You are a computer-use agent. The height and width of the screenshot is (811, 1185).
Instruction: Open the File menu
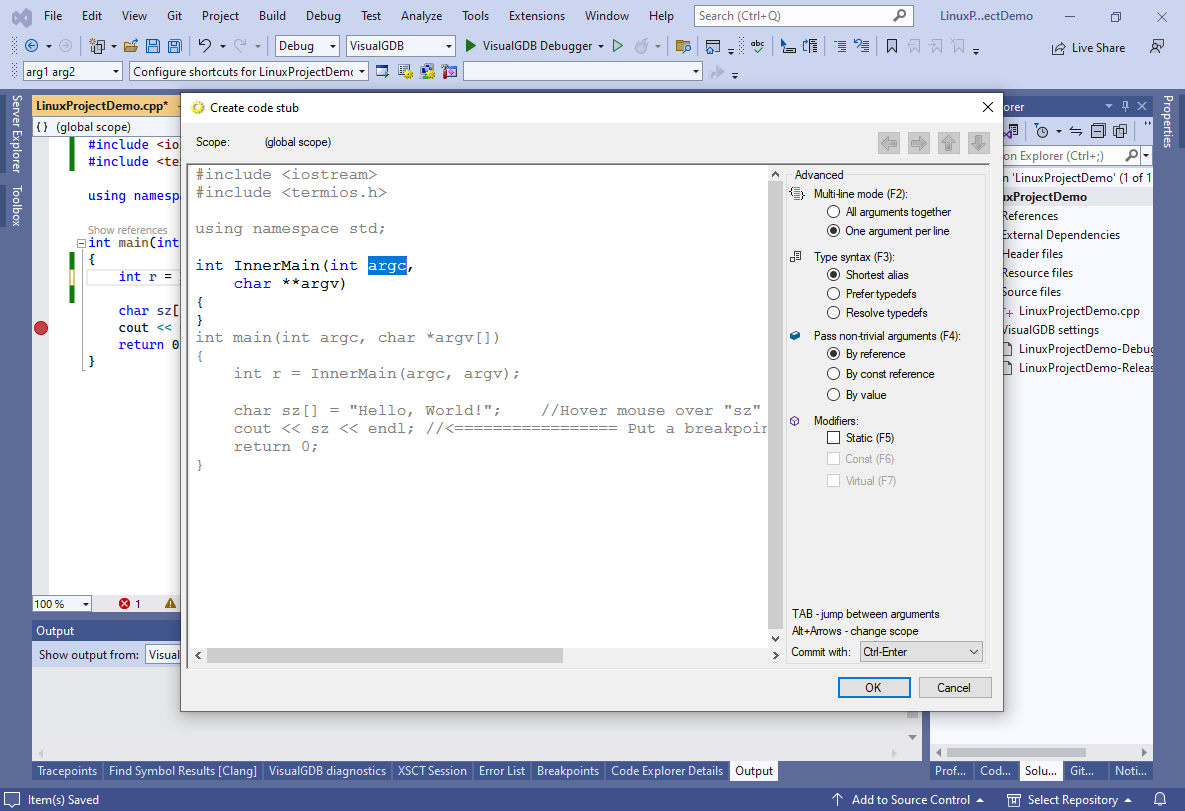[x=53, y=16]
